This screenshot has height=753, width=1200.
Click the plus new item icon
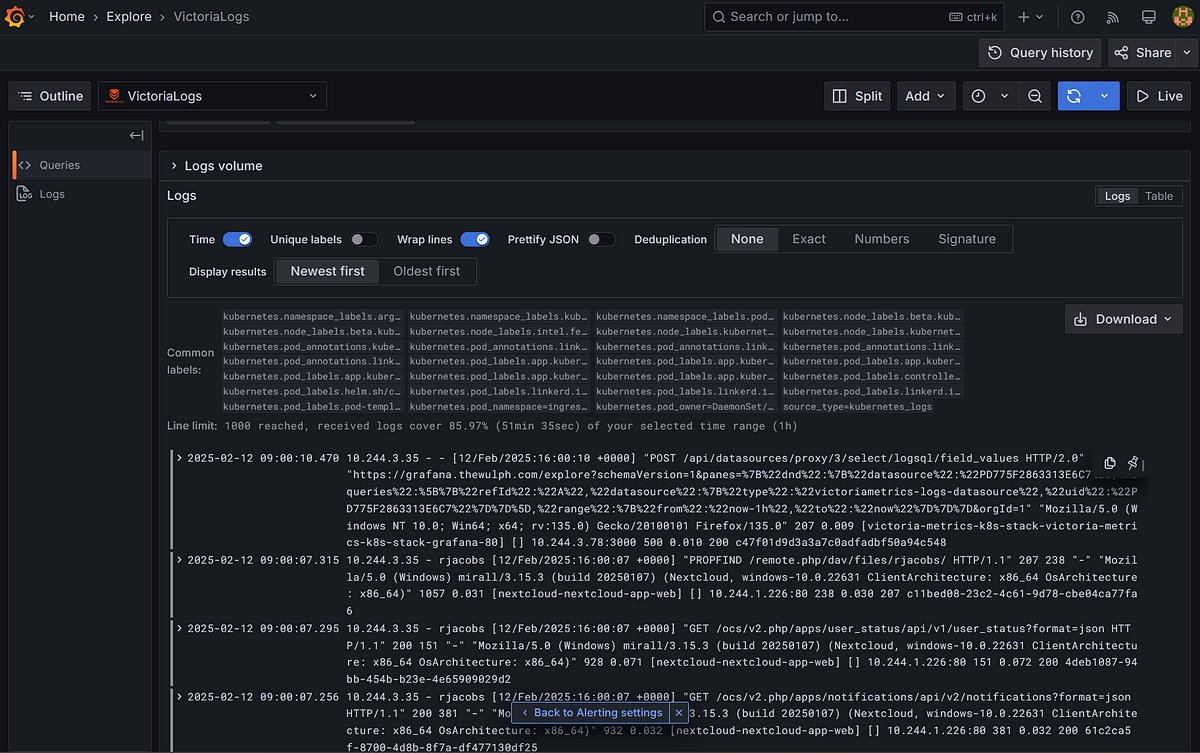pos(1024,17)
